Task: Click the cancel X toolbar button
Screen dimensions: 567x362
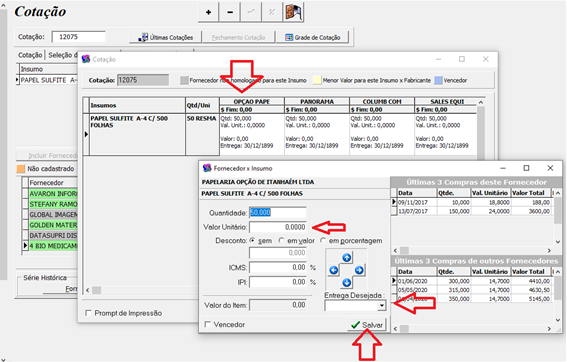Action: click(x=272, y=12)
